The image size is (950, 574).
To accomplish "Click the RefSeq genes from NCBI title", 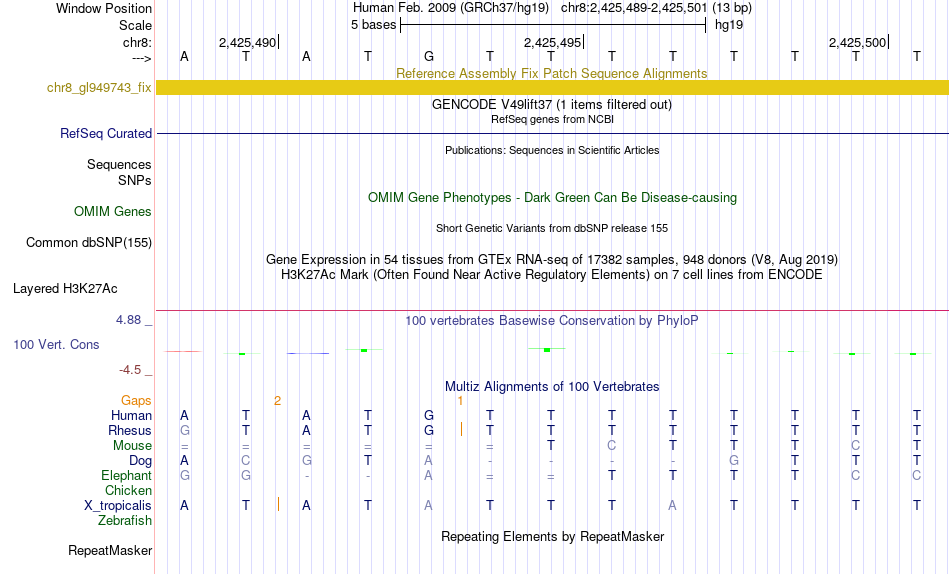I will 552,119.
